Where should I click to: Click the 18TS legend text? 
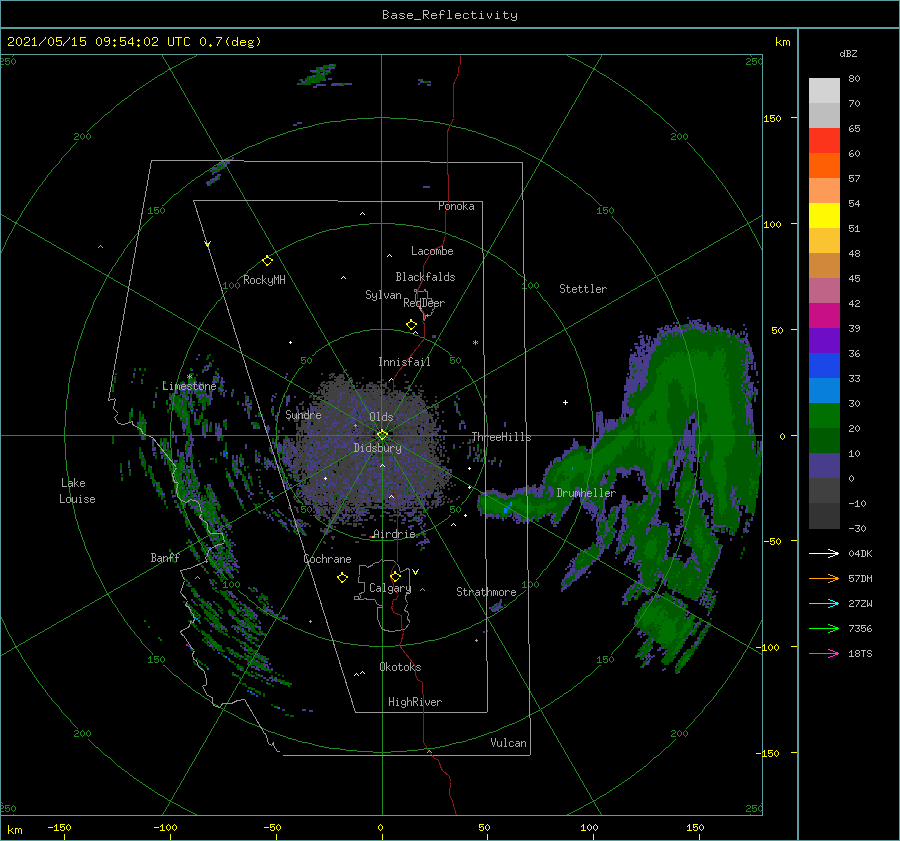[860, 653]
